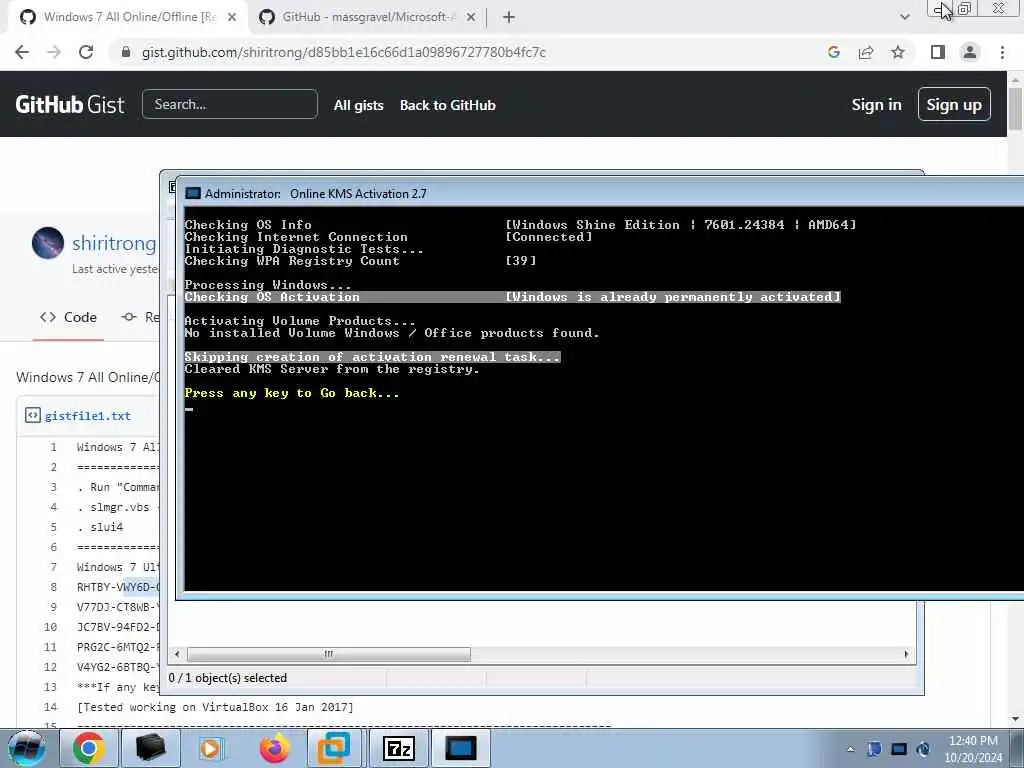Click line number 14 in the gist
Viewport: 1024px width, 768px height.
pyautogui.click(x=50, y=707)
